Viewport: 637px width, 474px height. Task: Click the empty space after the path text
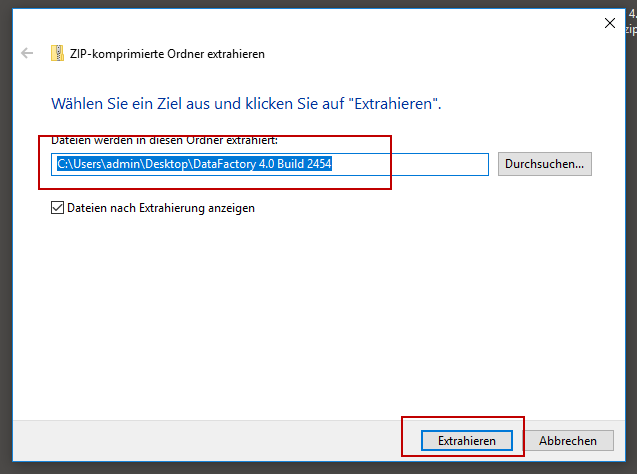pyautogui.click(x=420, y=164)
